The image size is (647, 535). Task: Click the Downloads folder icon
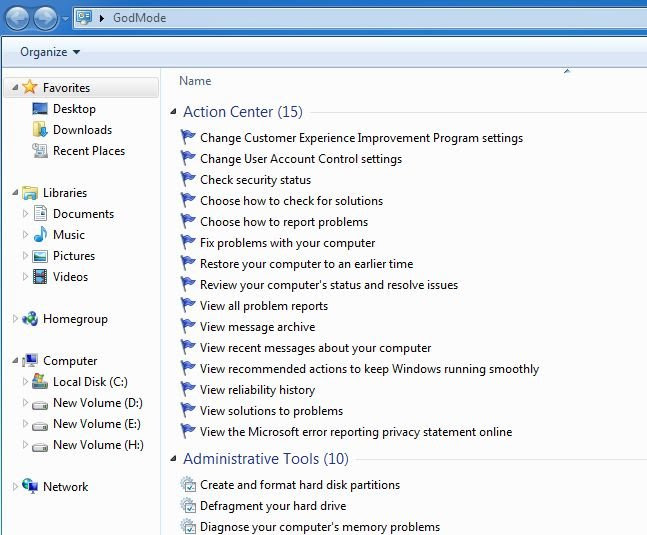[x=40, y=130]
